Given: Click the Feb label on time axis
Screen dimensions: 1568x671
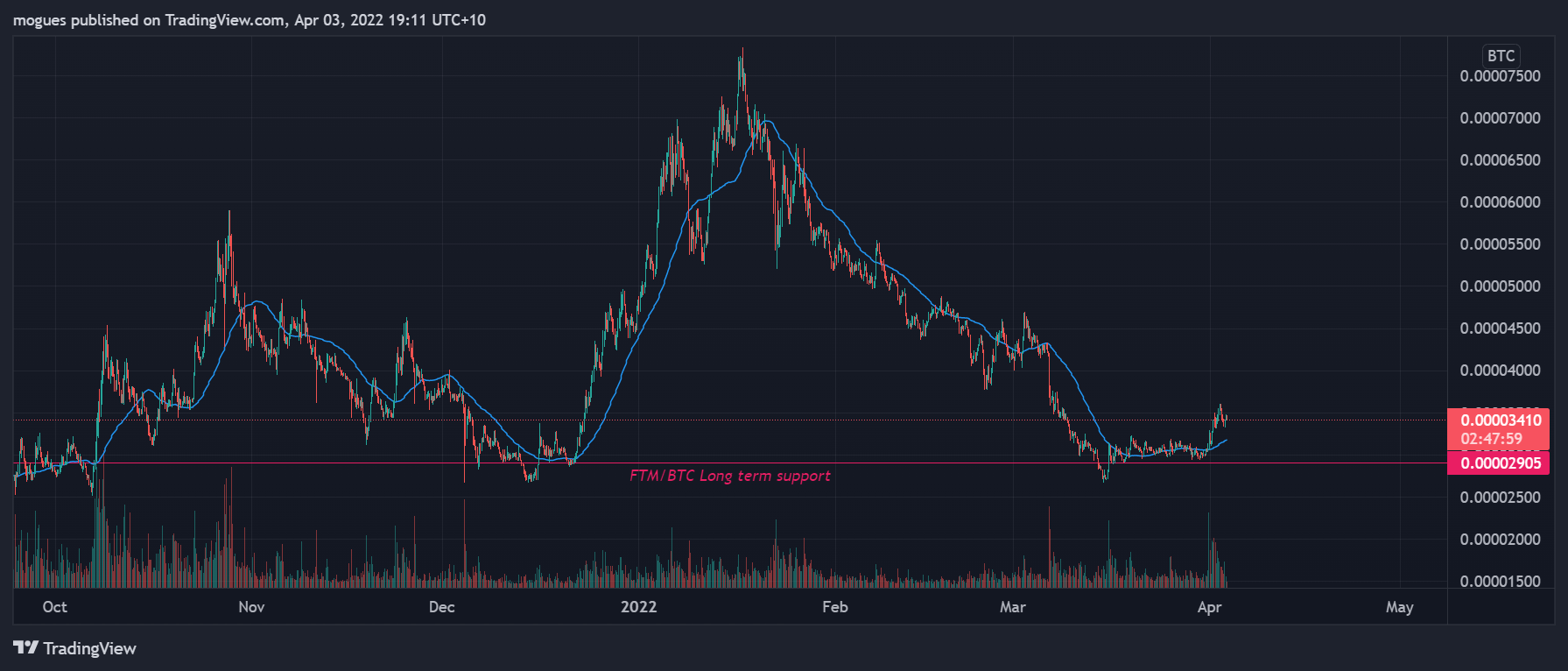Looking at the screenshot, I should 835,607.
